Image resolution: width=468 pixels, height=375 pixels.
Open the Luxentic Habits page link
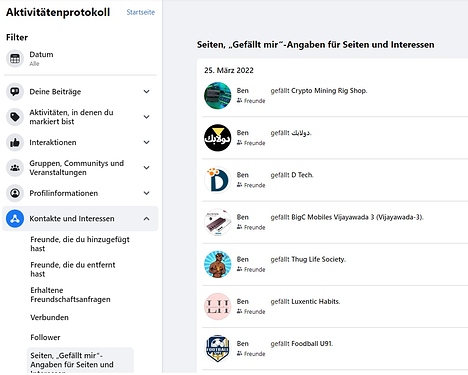point(315,301)
